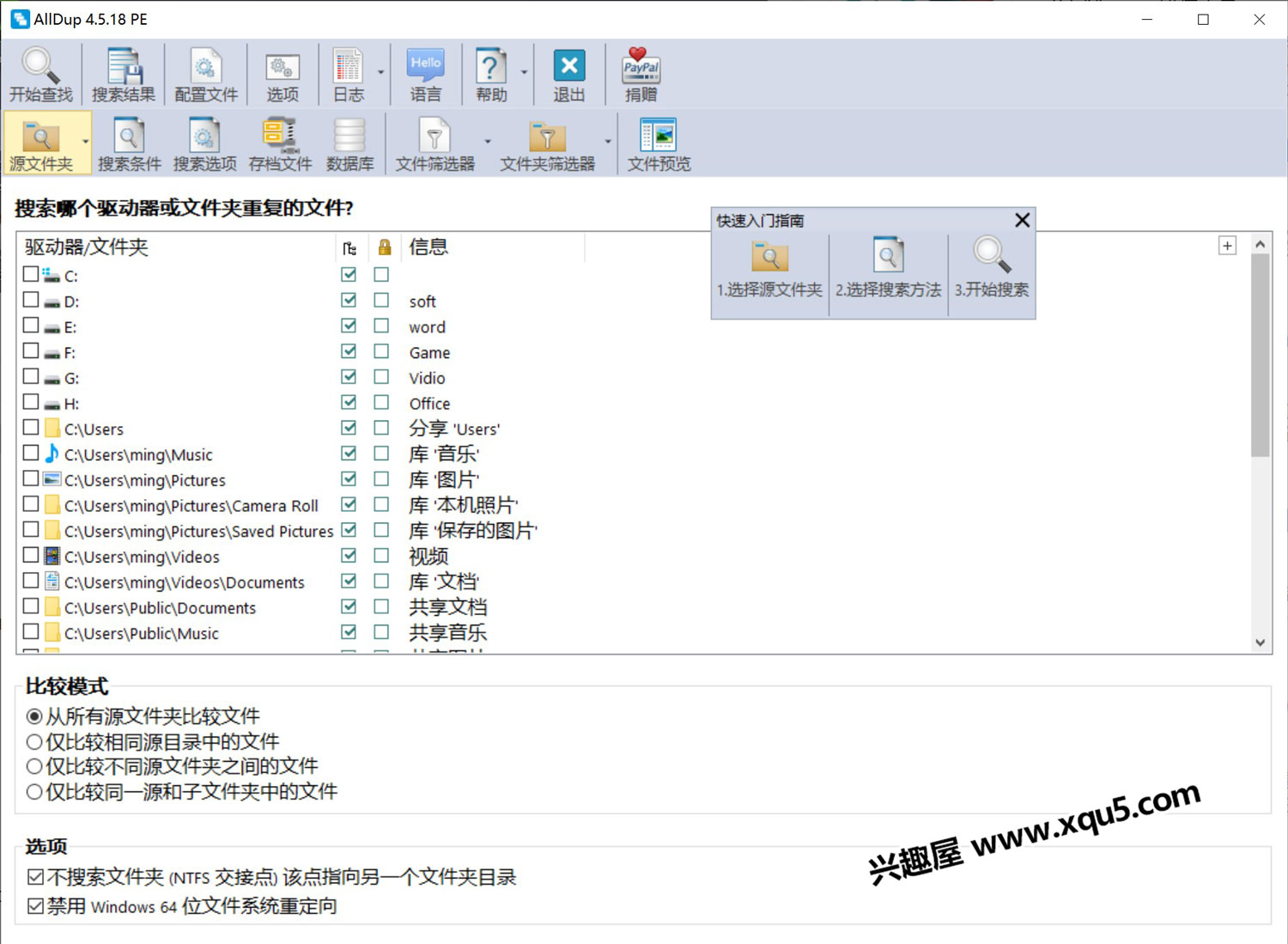Click the folder list scroll up arrow

[1260, 244]
